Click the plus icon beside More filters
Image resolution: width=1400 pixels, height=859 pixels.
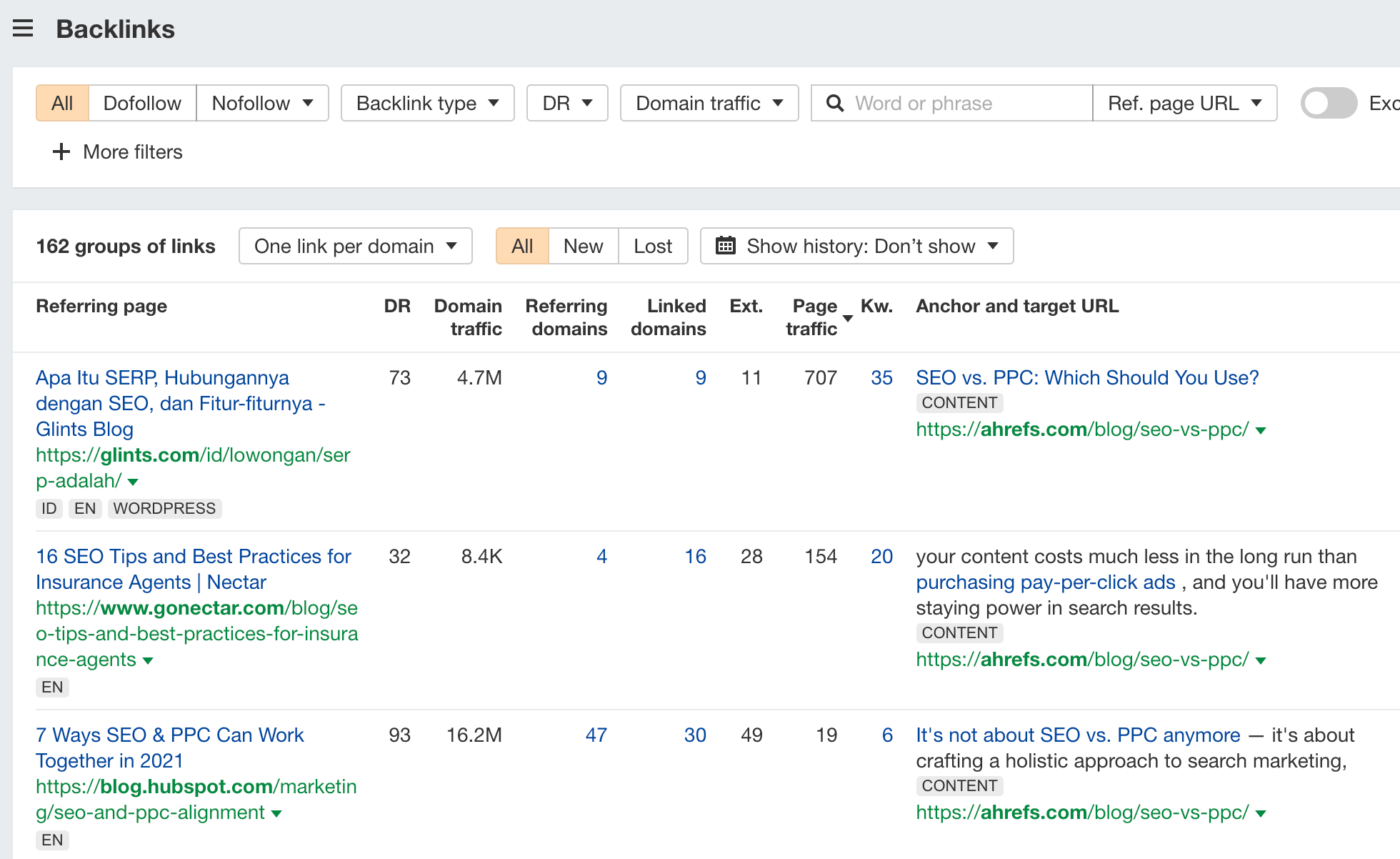click(x=61, y=152)
